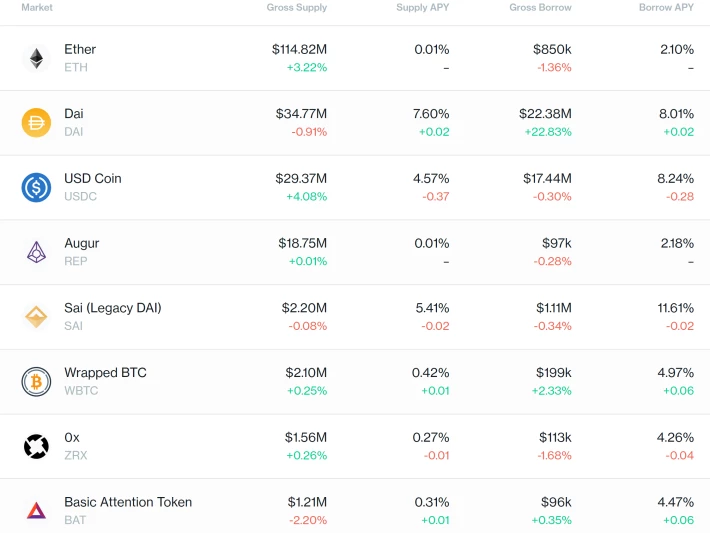710x533 pixels.
Task: Sort by Gross Borrow column header
Action: [540, 7]
